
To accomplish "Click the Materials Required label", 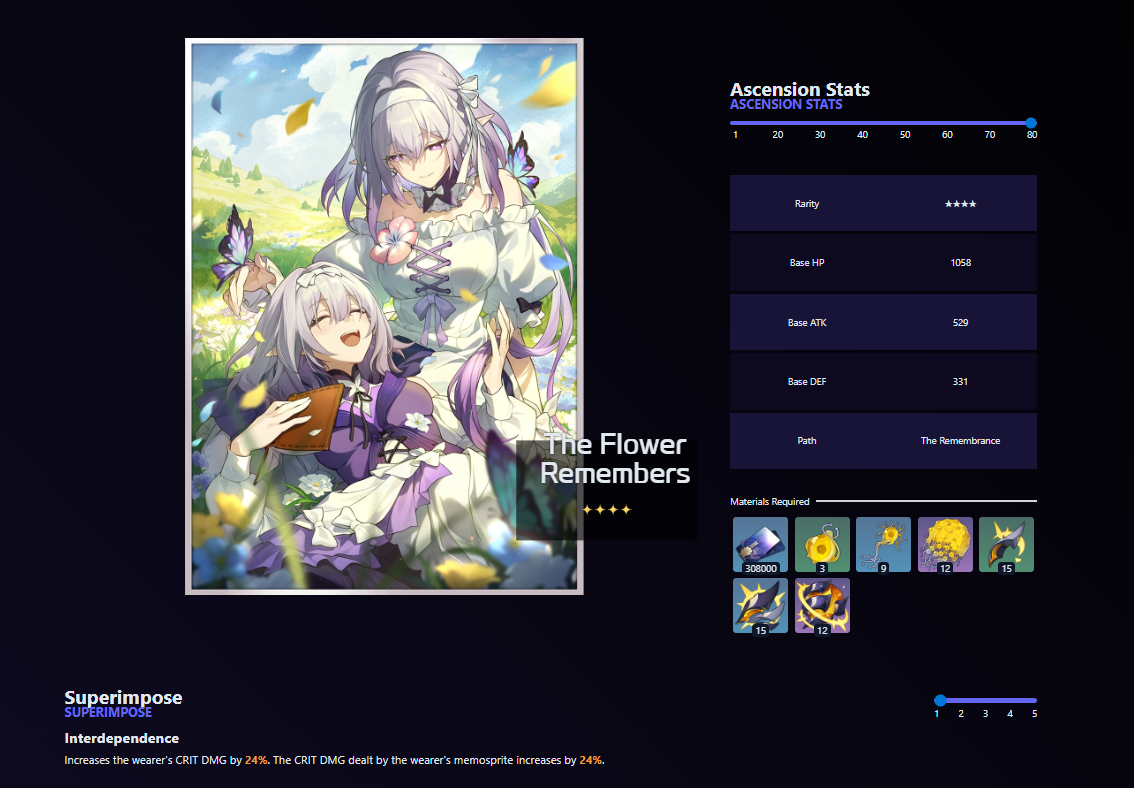I will tap(770, 501).
